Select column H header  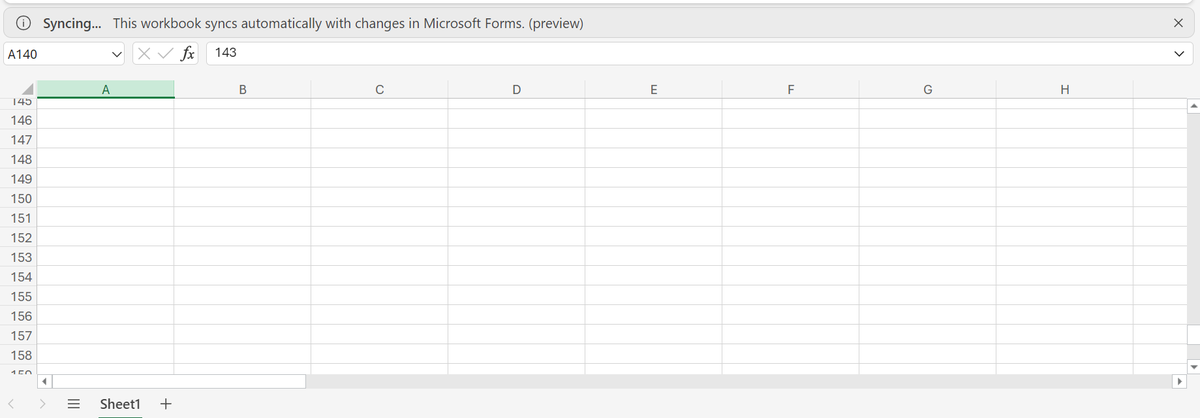coord(1064,89)
